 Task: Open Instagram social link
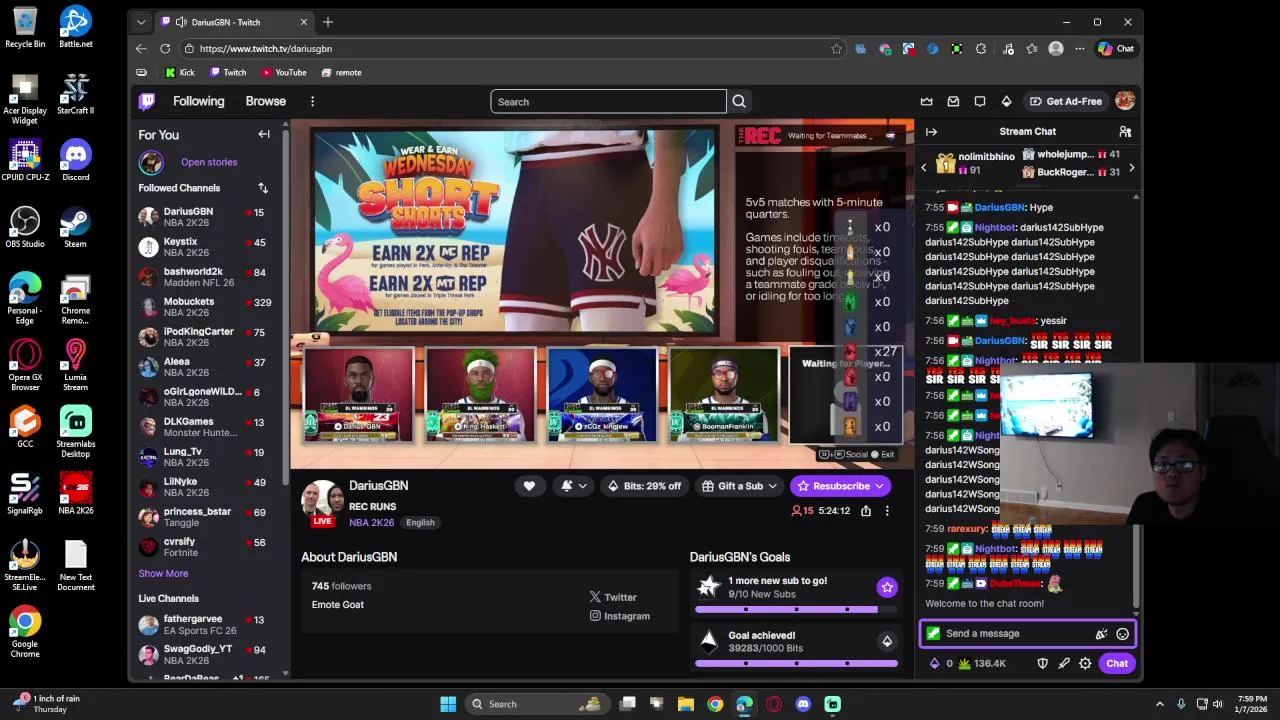pyautogui.click(x=620, y=616)
